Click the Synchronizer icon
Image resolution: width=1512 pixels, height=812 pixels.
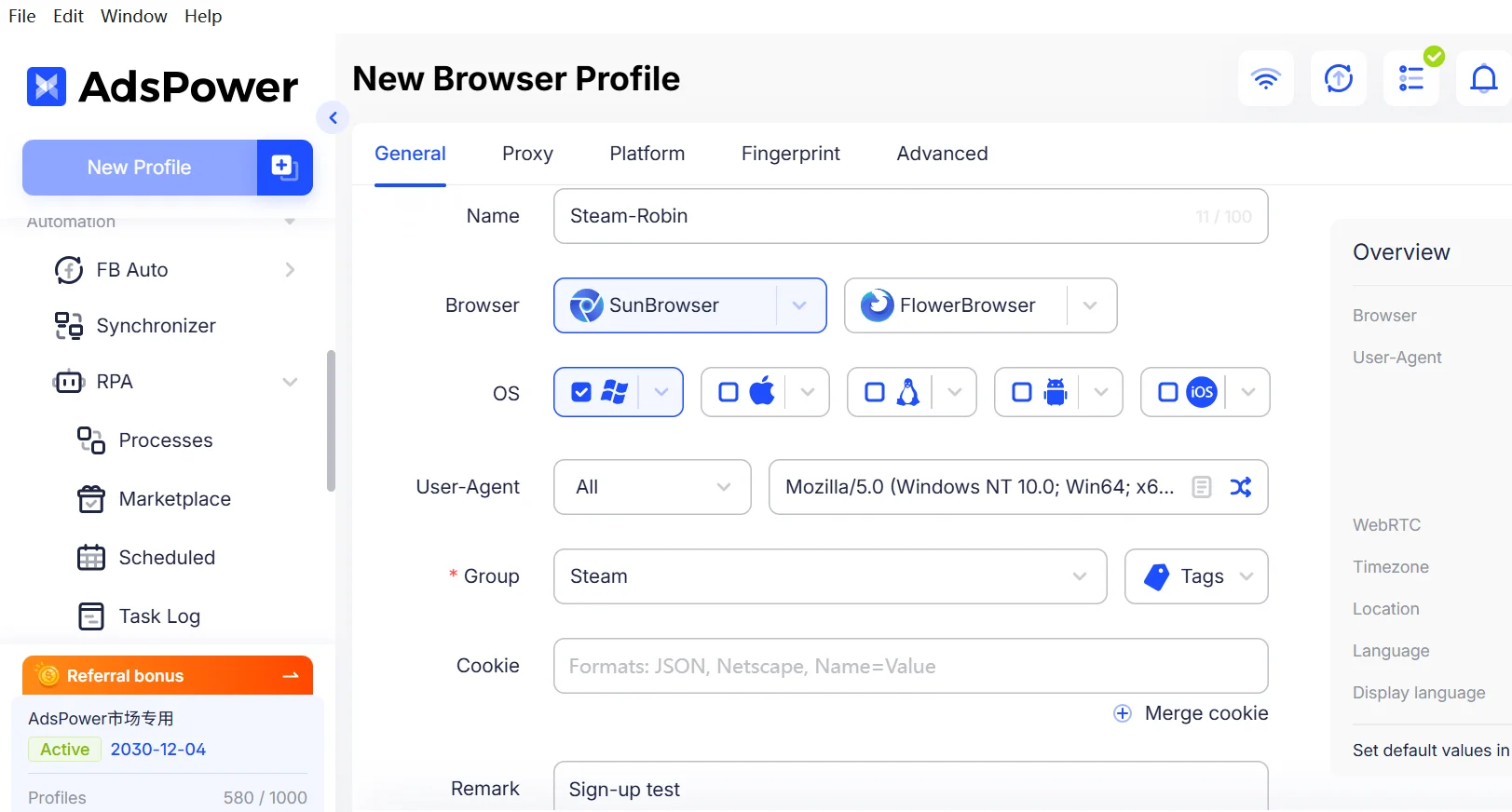click(x=69, y=326)
